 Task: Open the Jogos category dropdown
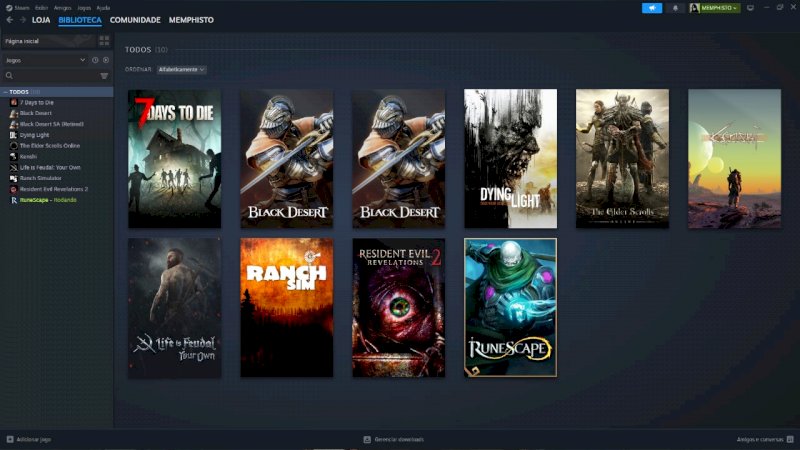[45, 60]
